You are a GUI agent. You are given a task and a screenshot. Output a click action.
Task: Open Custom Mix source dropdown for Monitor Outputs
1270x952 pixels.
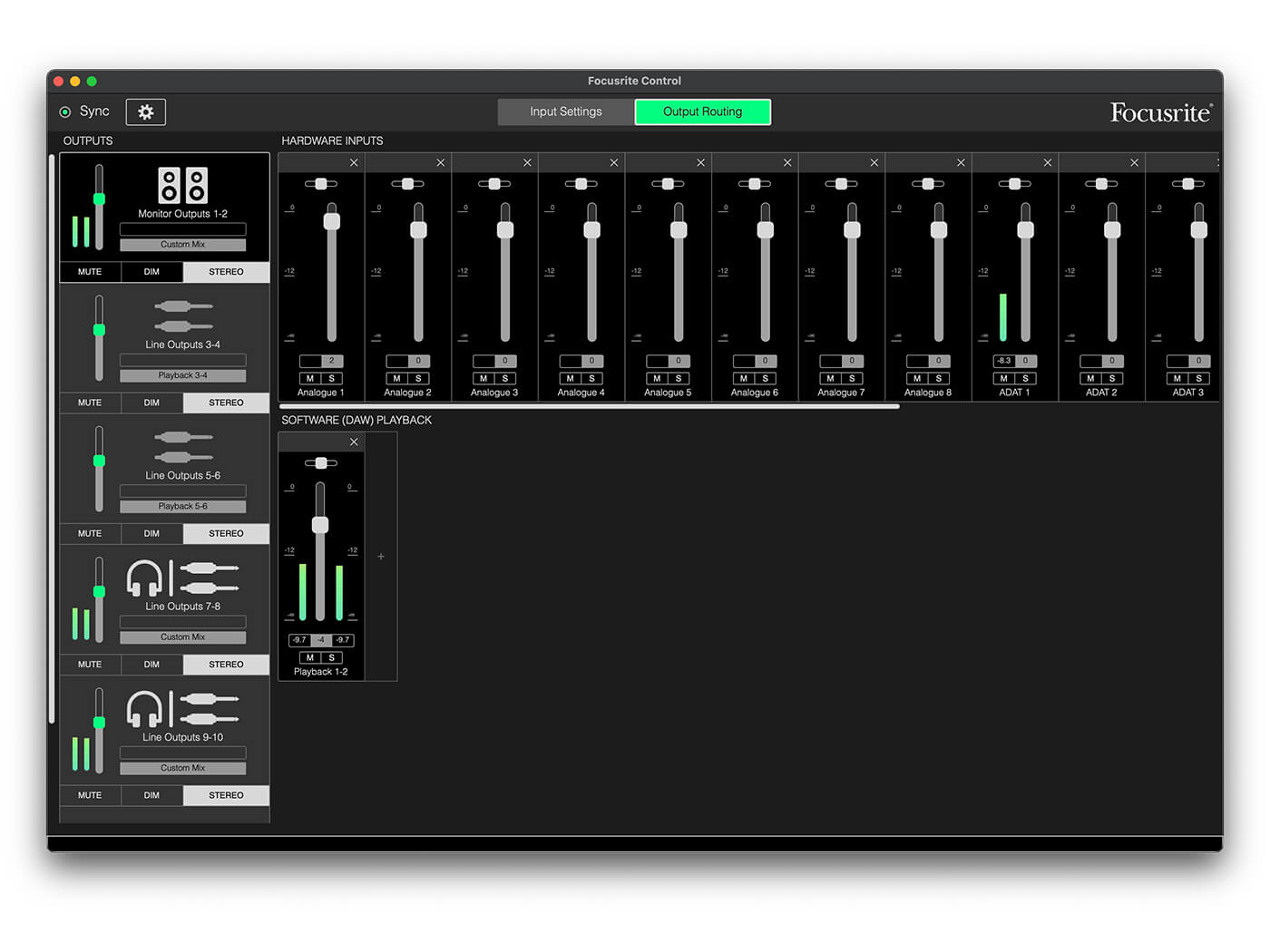(x=182, y=245)
